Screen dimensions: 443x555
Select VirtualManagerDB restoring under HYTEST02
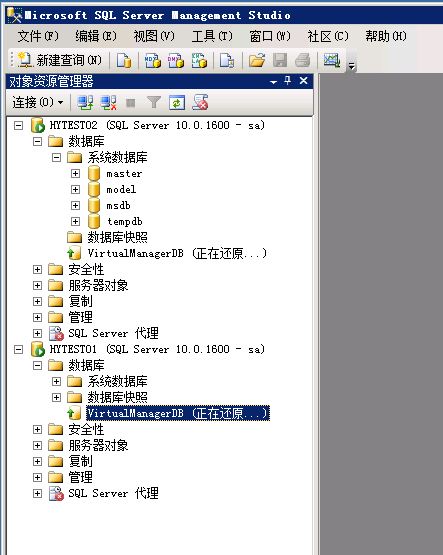177,253
